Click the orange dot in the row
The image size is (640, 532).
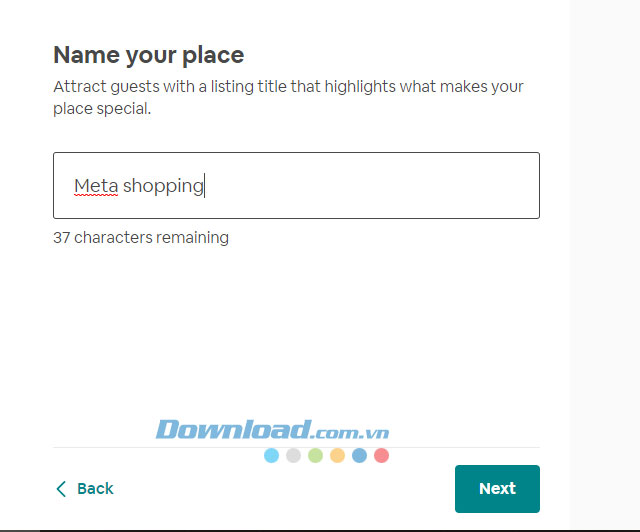coord(337,456)
